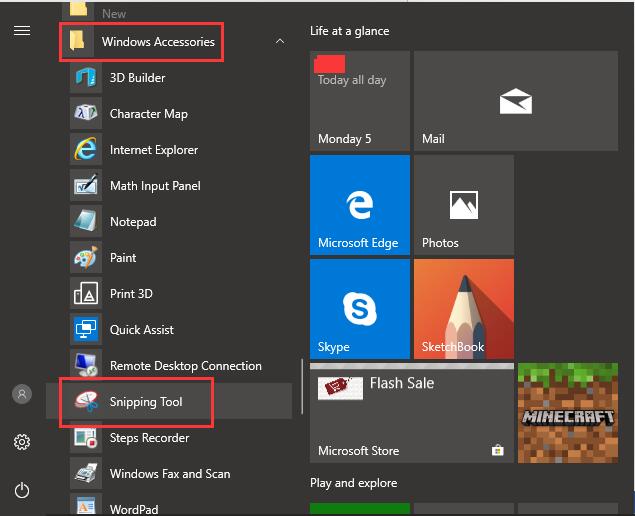Open Character Map
The width and height of the screenshot is (635, 516).
coord(169,113)
